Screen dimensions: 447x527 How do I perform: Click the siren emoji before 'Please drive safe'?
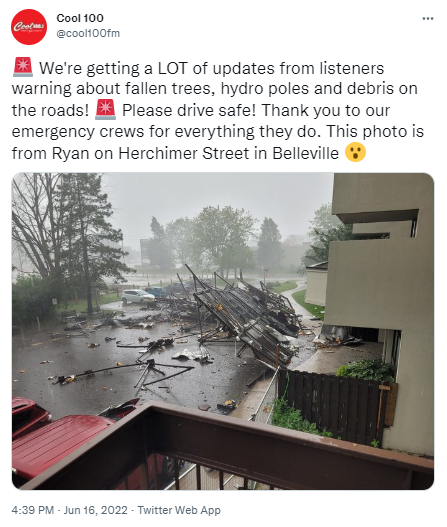point(106,110)
